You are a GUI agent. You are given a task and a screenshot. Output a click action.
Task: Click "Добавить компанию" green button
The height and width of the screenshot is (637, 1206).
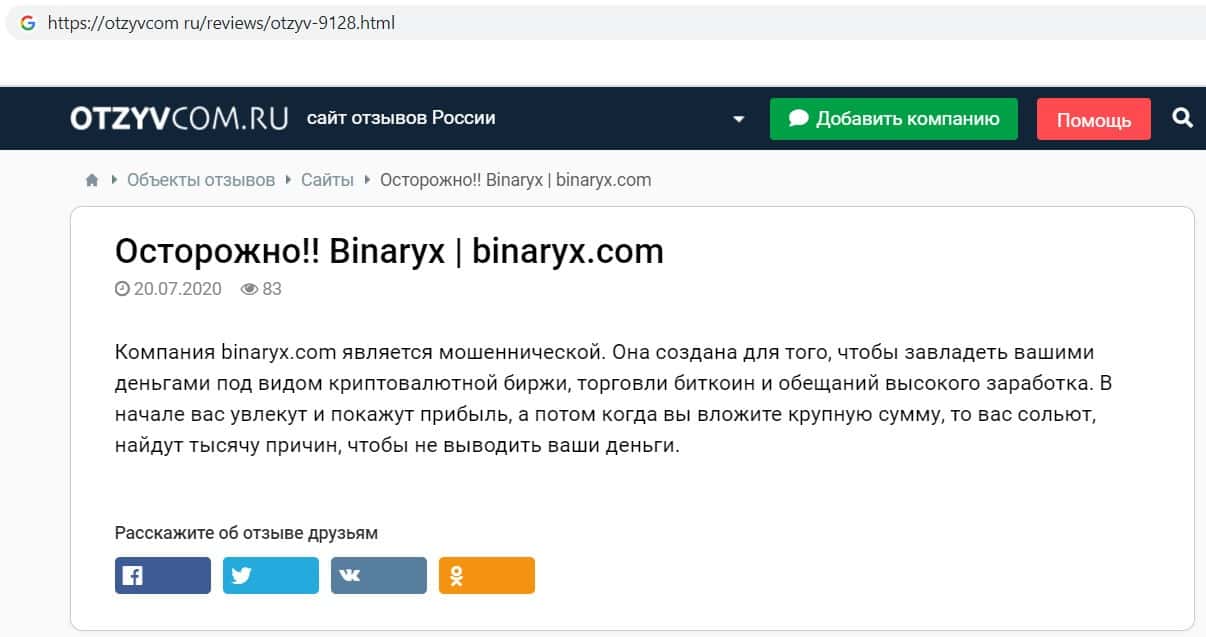893,119
